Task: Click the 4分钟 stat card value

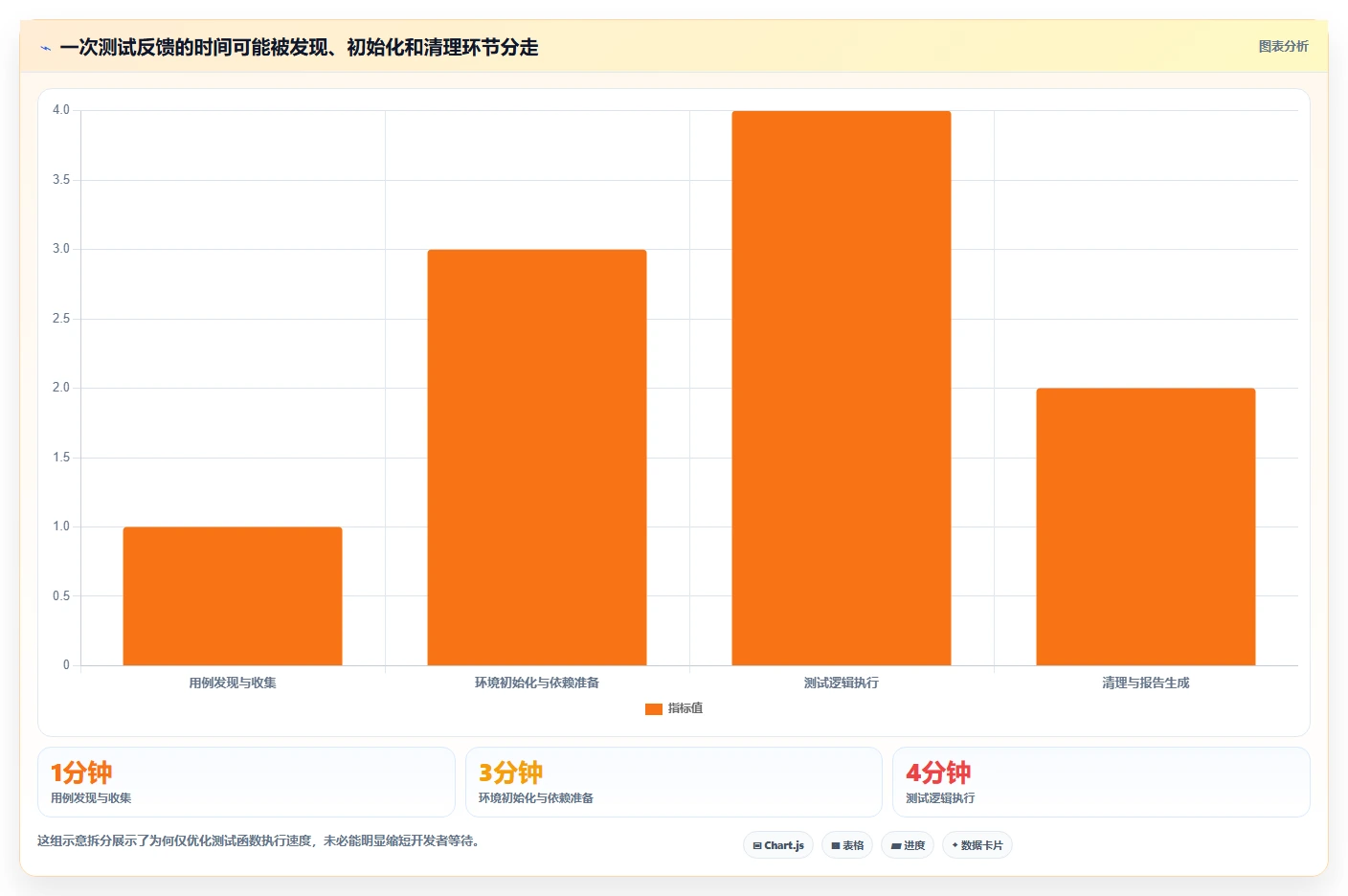Action: pos(938,773)
